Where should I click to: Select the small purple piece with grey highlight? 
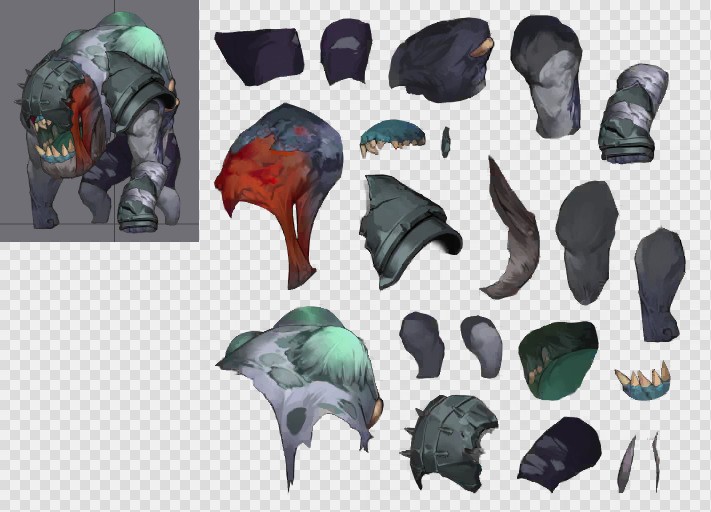pyautogui.click(x=346, y=52)
